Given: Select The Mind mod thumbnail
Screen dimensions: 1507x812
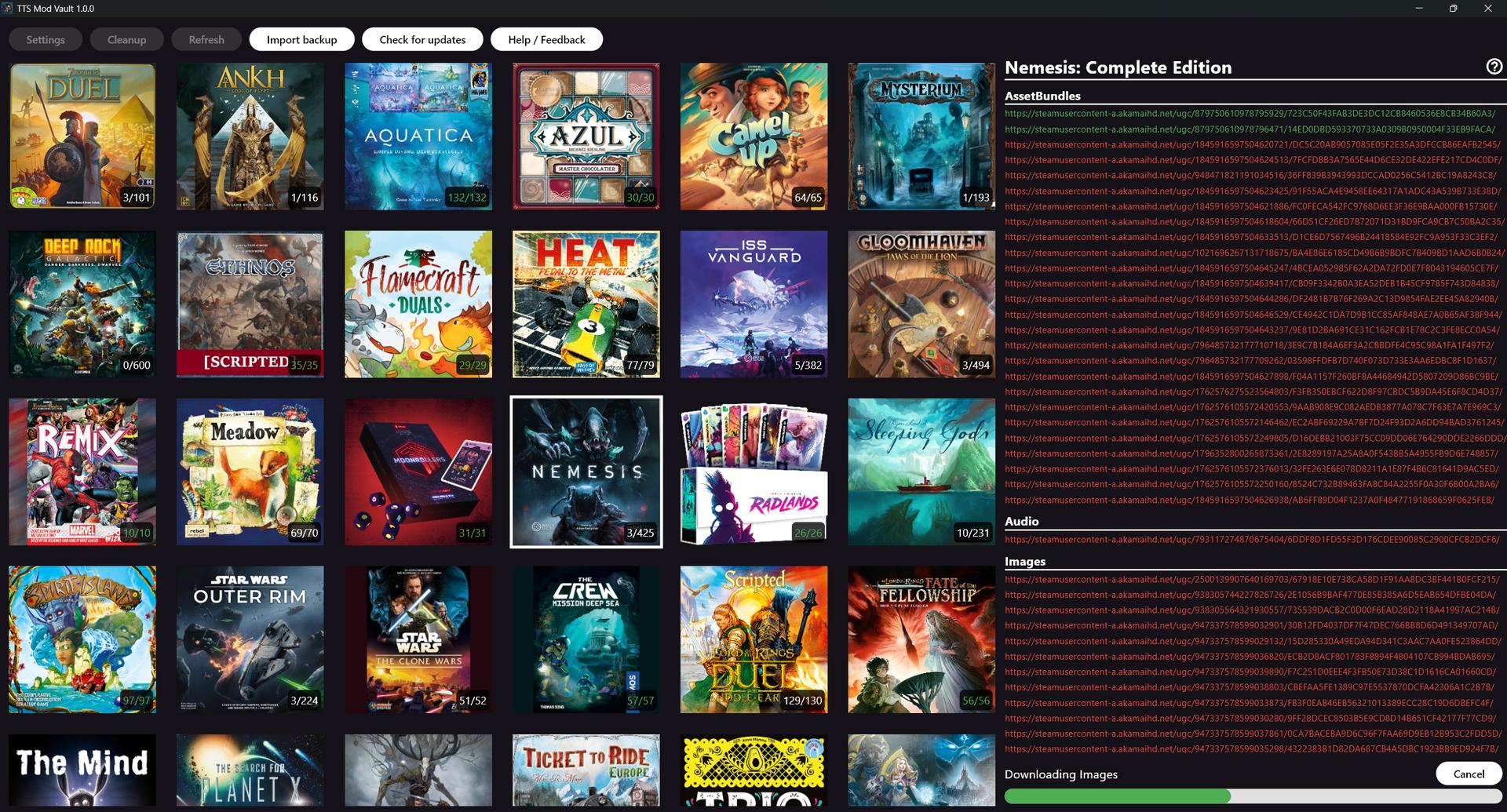Looking at the screenshot, I should point(82,770).
